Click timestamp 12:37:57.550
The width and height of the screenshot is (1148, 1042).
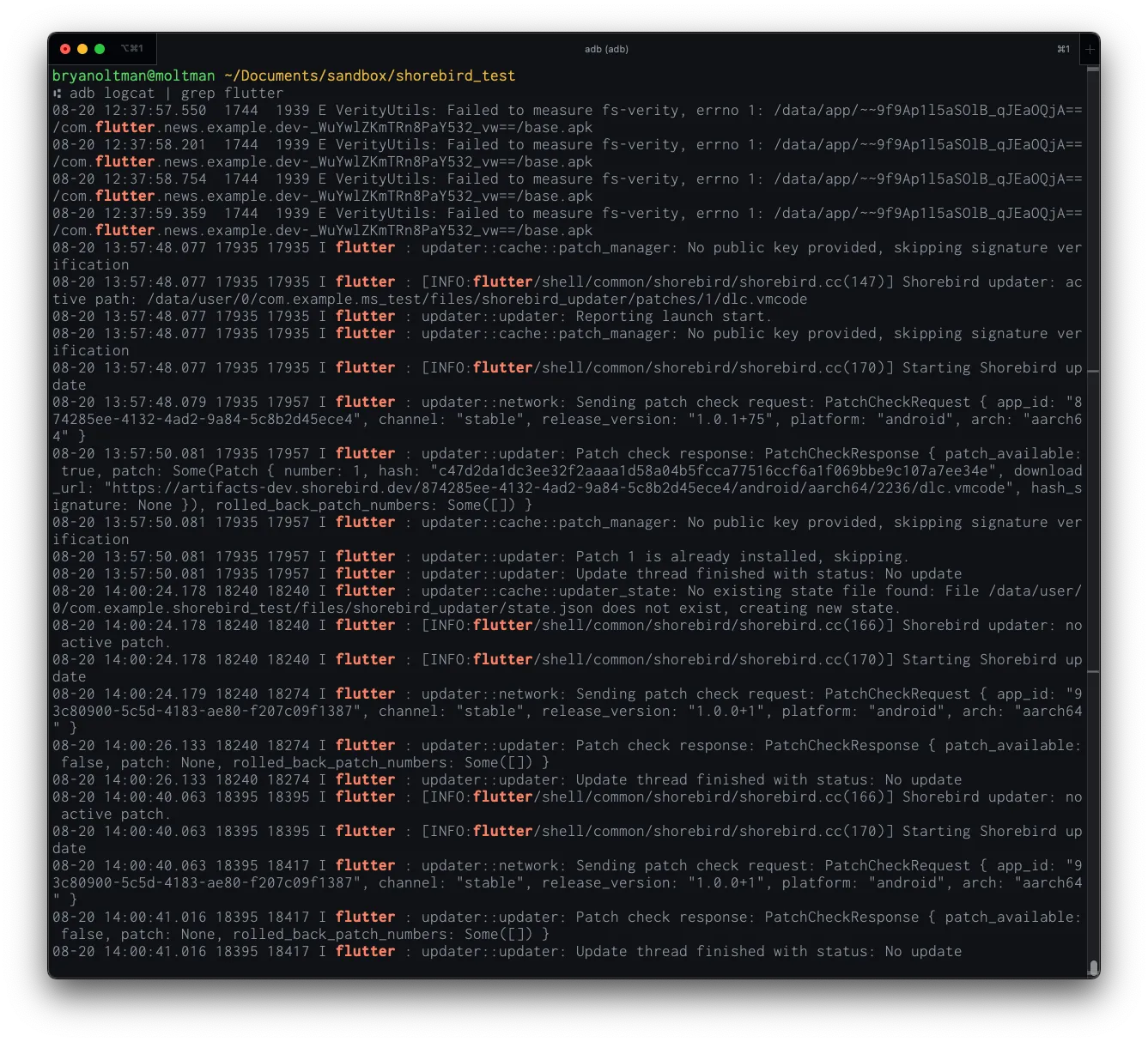point(155,110)
